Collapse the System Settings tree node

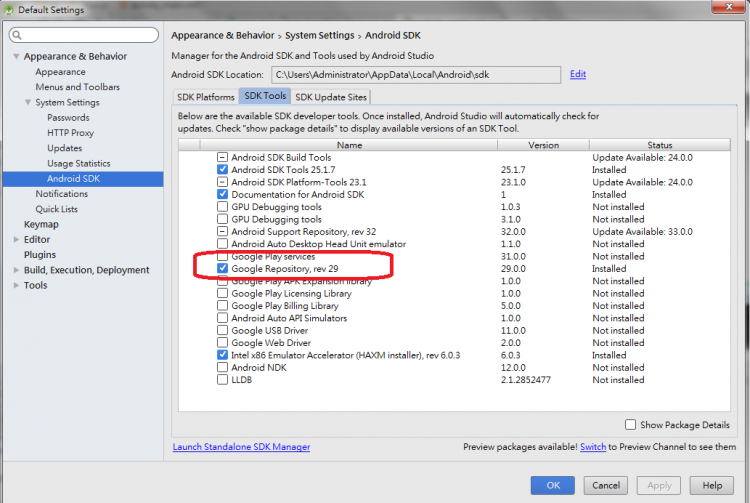28,102
